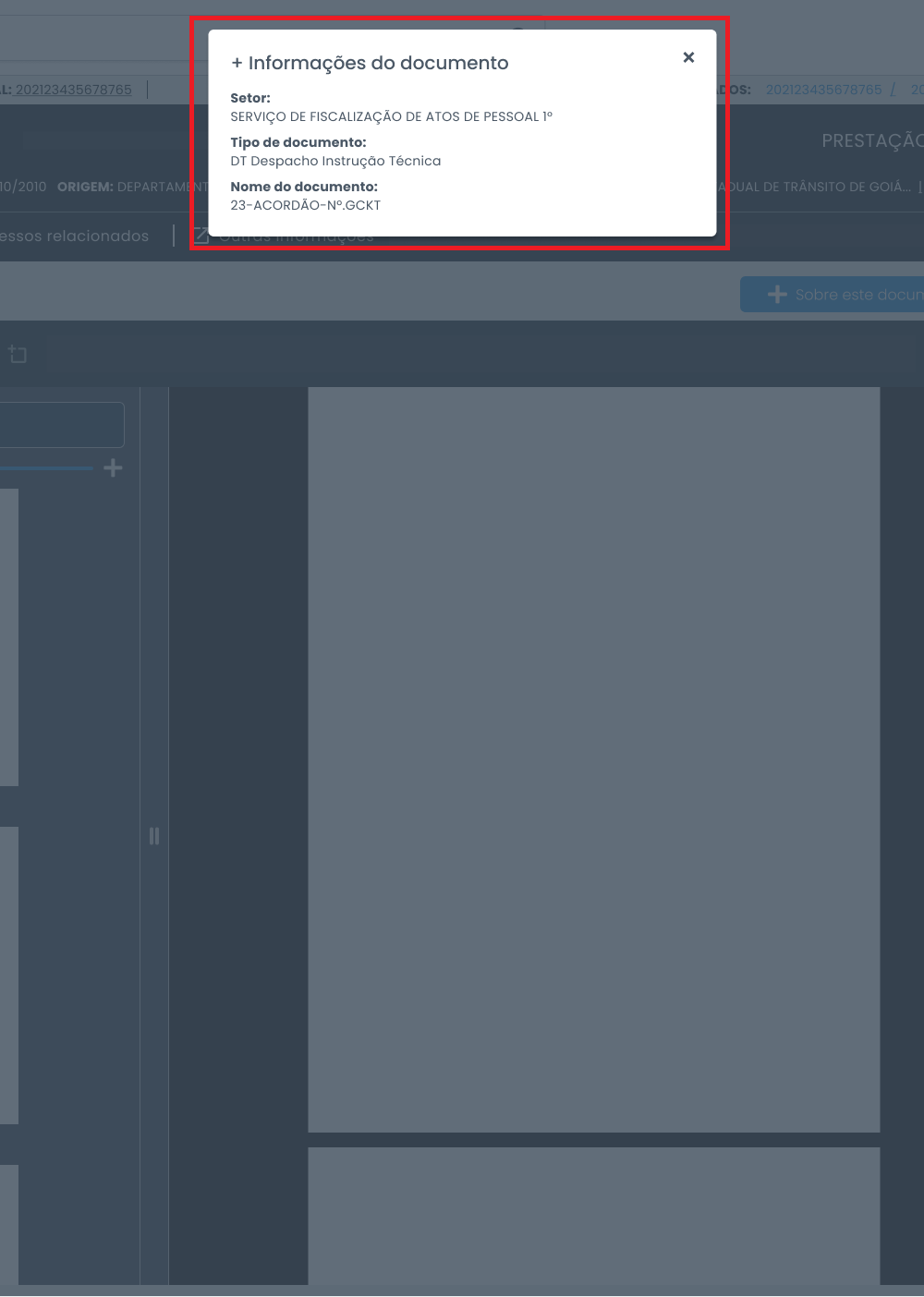Click the Setor value SERVIÇO DE FISCALIZAÇÃO text
The image size is (924, 1297).
pos(391,116)
